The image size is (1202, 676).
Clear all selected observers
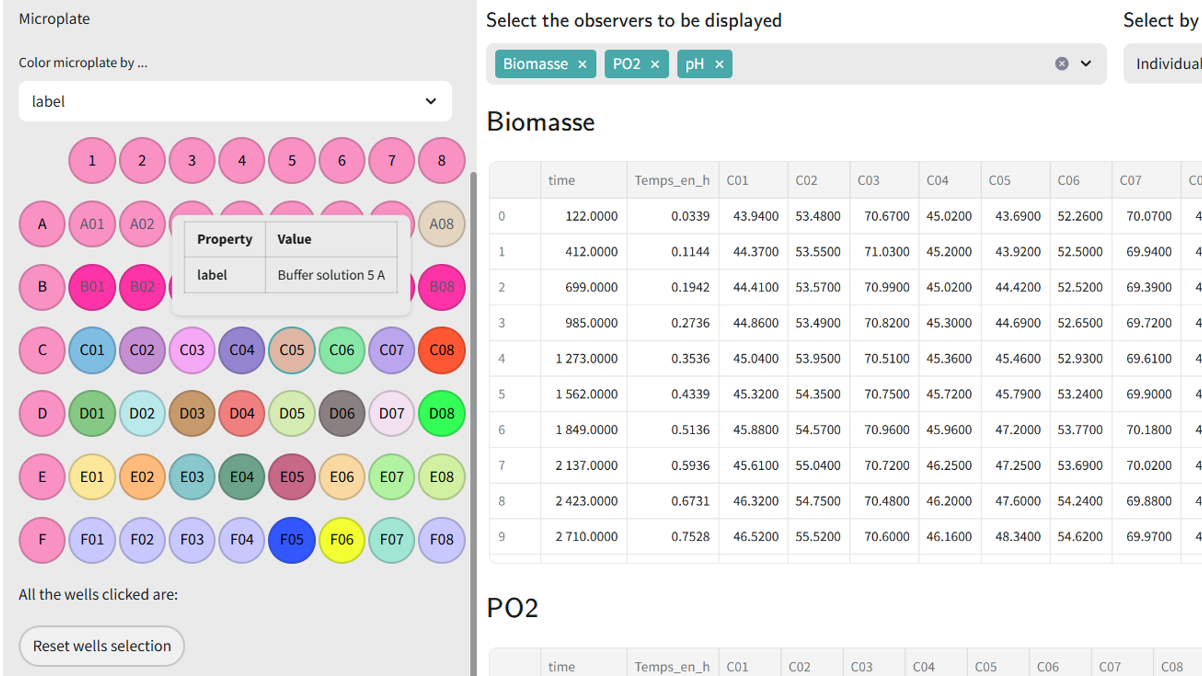point(1061,64)
